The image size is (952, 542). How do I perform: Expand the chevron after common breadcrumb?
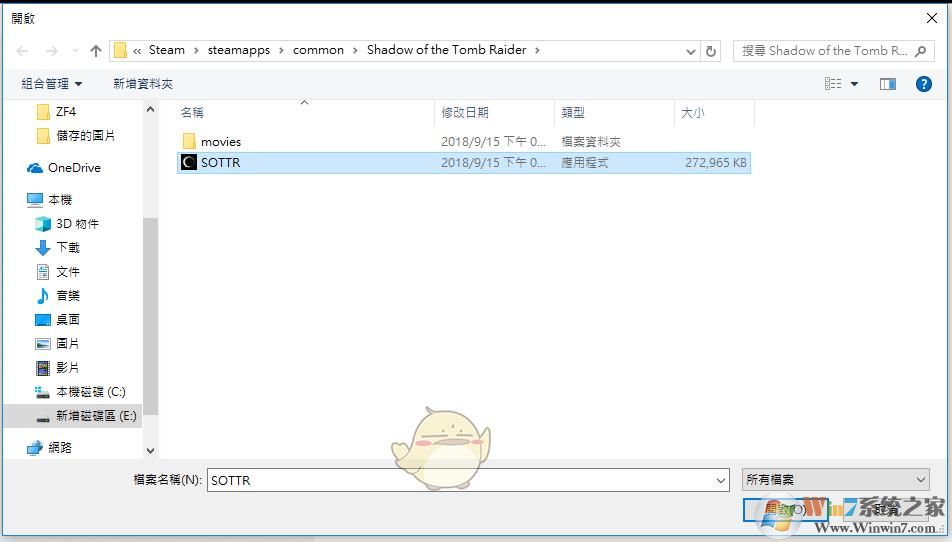point(355,51)
